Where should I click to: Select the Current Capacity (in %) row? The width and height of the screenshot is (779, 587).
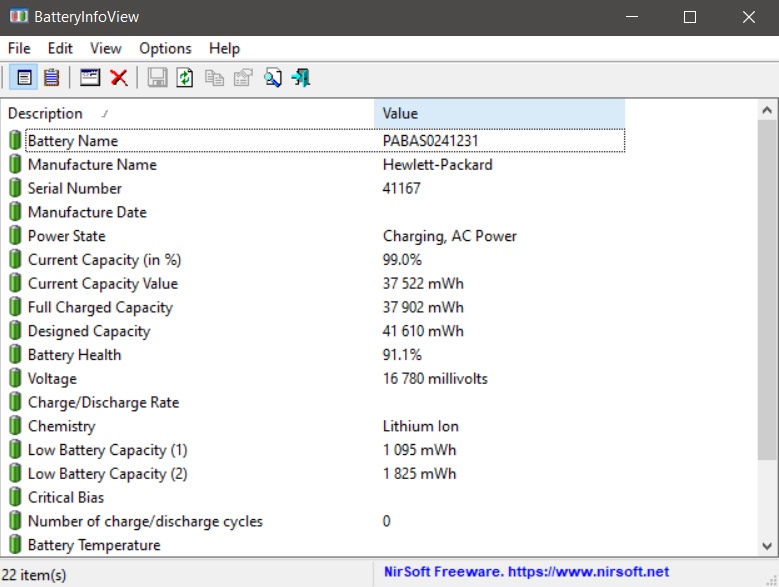point(313,260)
